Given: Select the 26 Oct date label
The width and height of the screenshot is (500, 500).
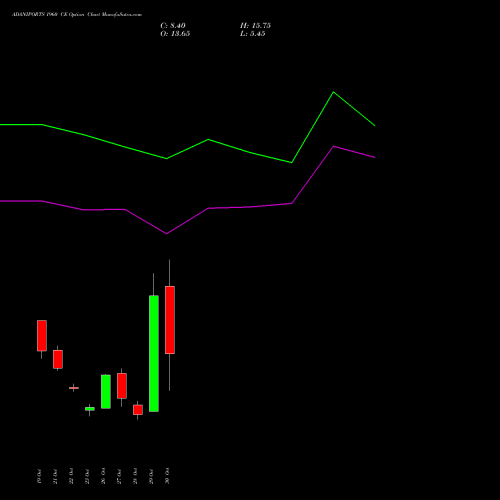Looking at the screenshot, I should click(103, 476).
